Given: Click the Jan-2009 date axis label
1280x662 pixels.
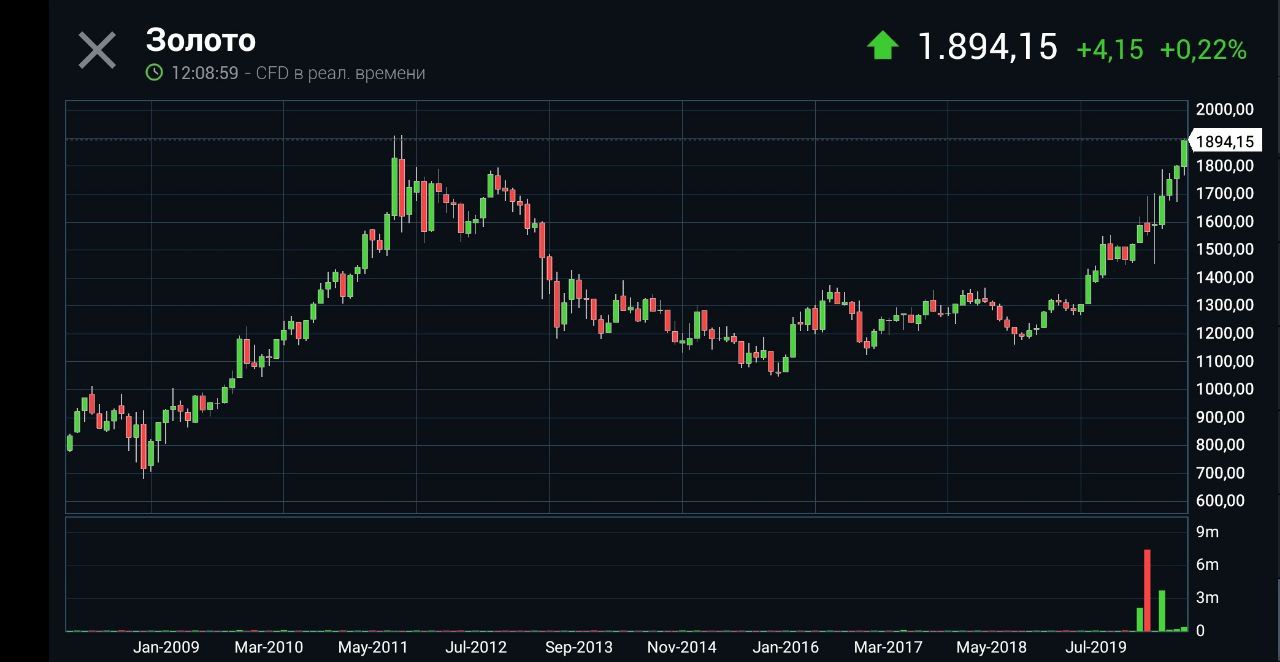Looking at the screenshot, I should (x=166, y=647).
